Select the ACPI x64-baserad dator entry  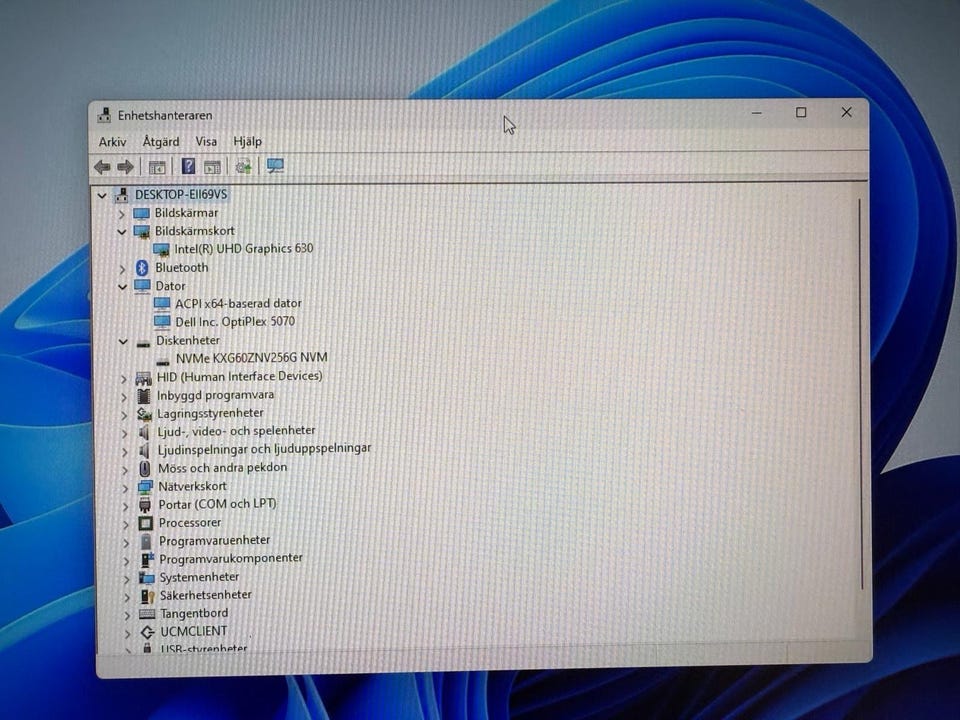click(x=238, y=303)
